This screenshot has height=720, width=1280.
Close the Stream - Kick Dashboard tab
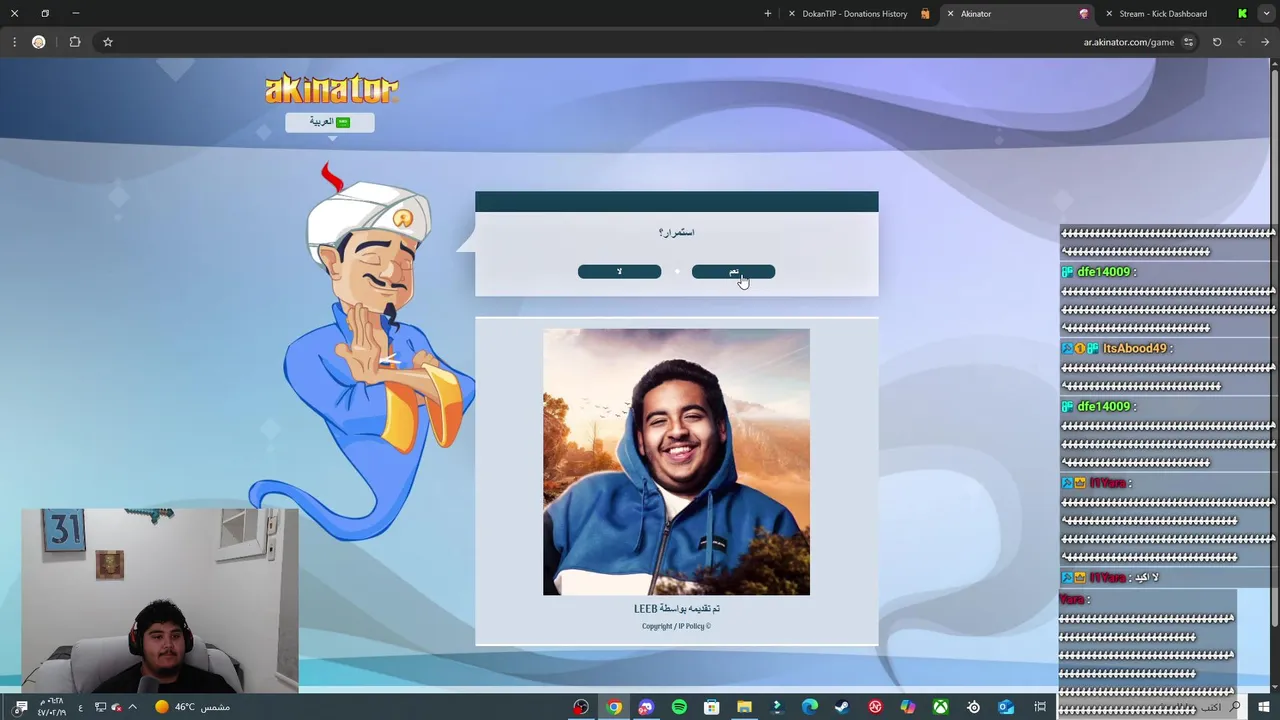(1109, 14)
